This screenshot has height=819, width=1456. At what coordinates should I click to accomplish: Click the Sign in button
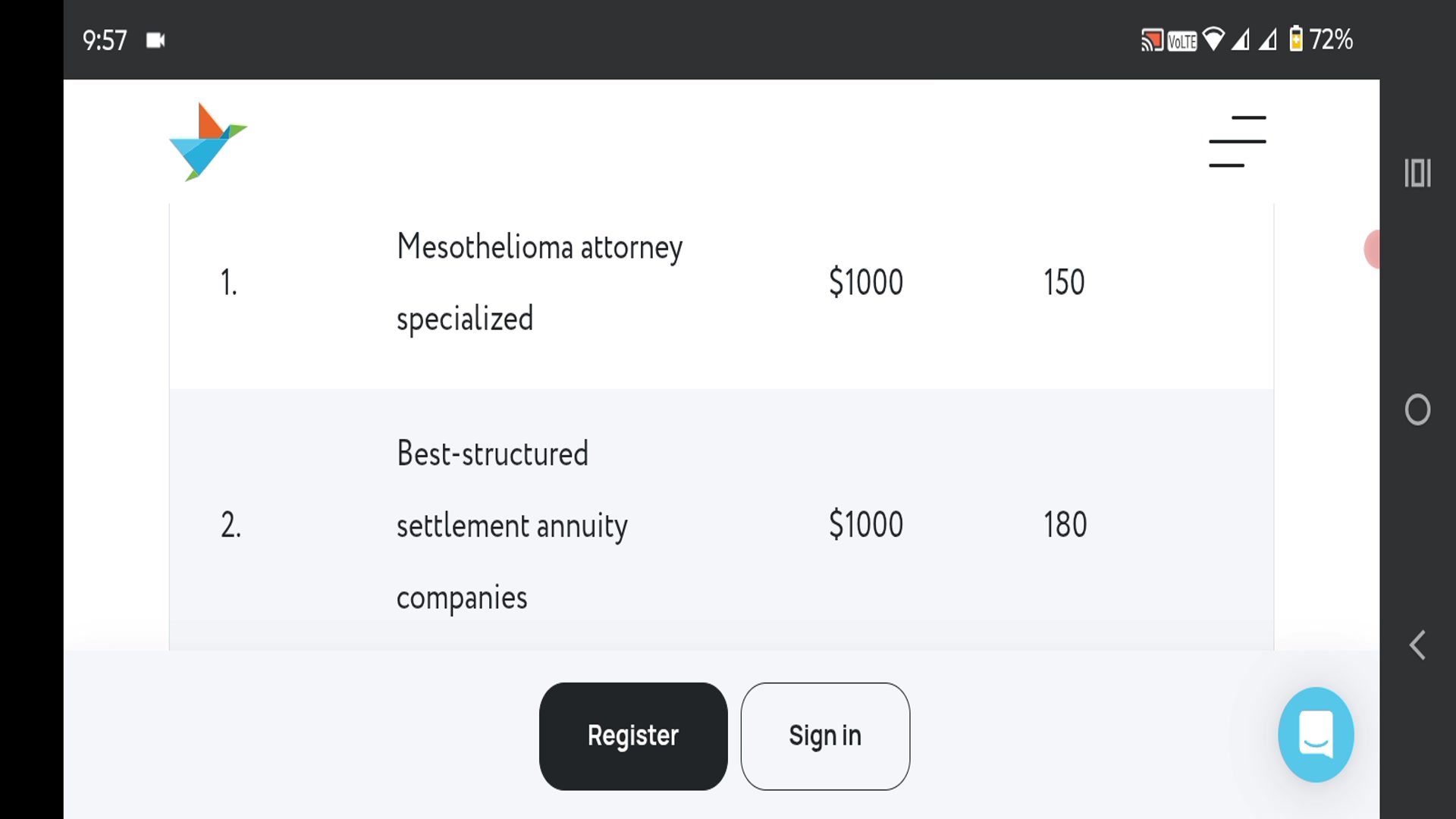tap(825, 735)
